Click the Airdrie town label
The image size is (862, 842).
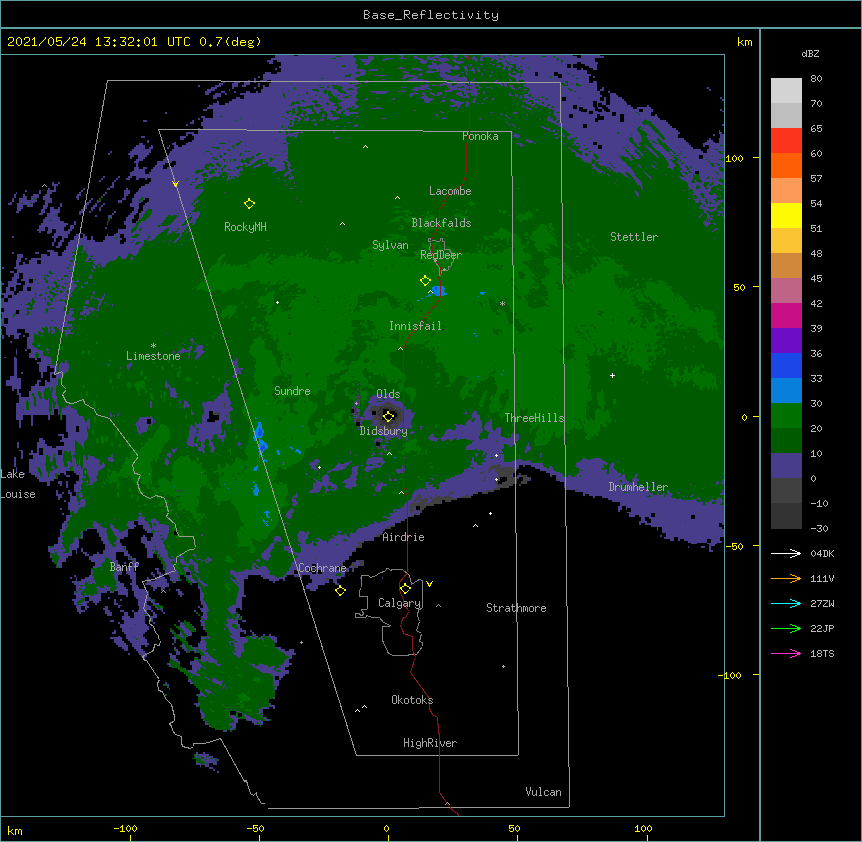pyautogui.click(x=404, y=537)
